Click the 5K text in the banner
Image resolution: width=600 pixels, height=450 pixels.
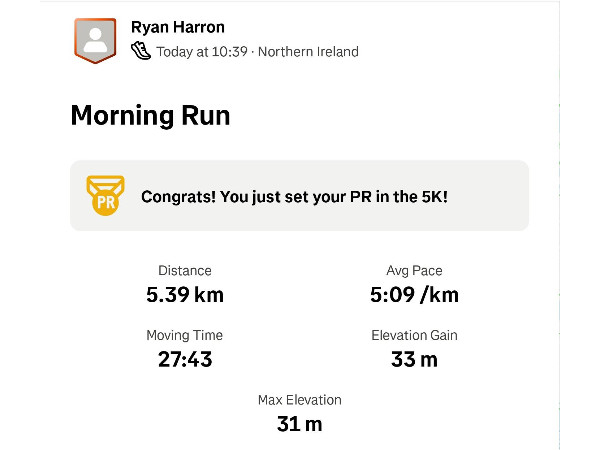click(x=428, y=197)
